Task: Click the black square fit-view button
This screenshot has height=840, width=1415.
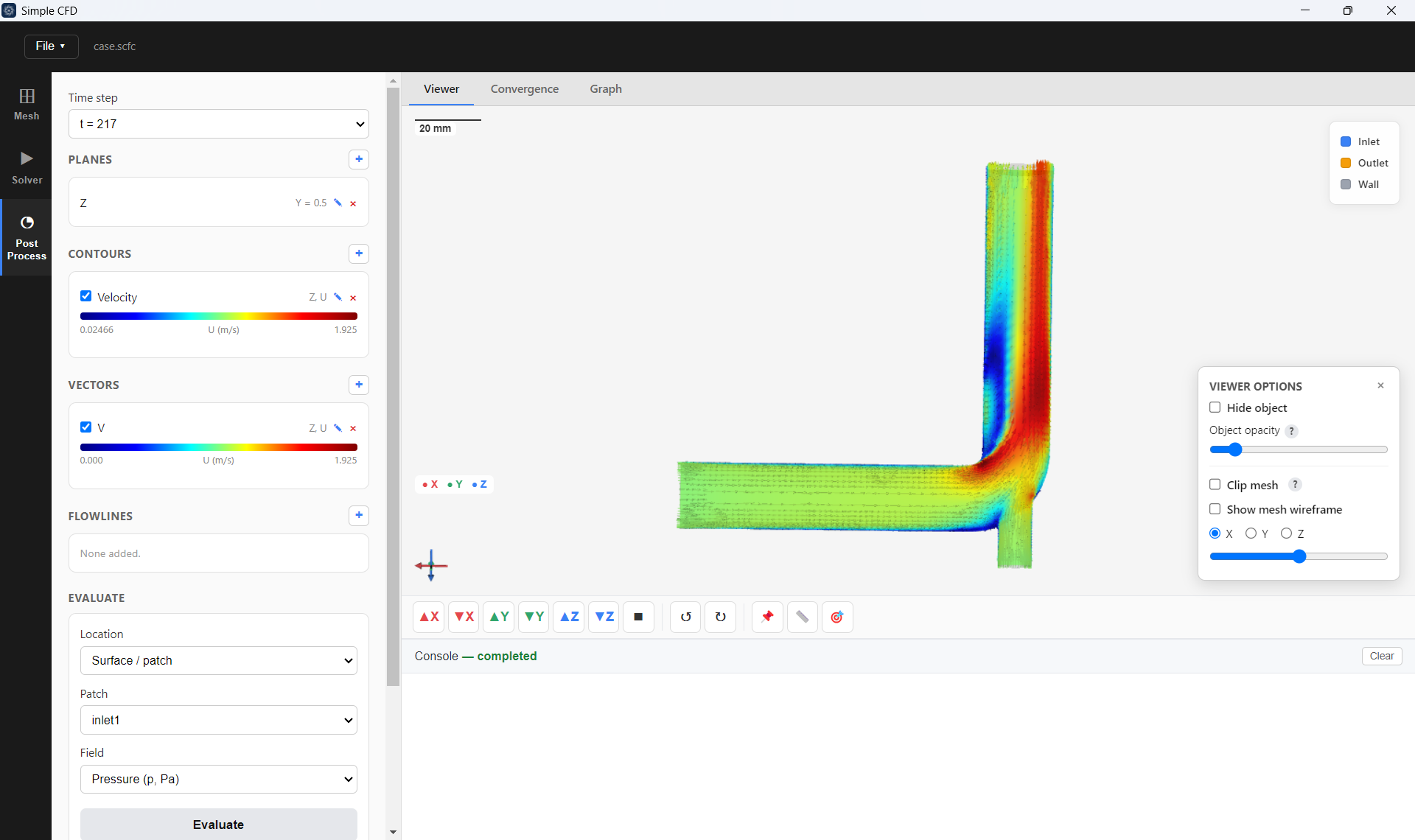Action: tap(639, 617)
